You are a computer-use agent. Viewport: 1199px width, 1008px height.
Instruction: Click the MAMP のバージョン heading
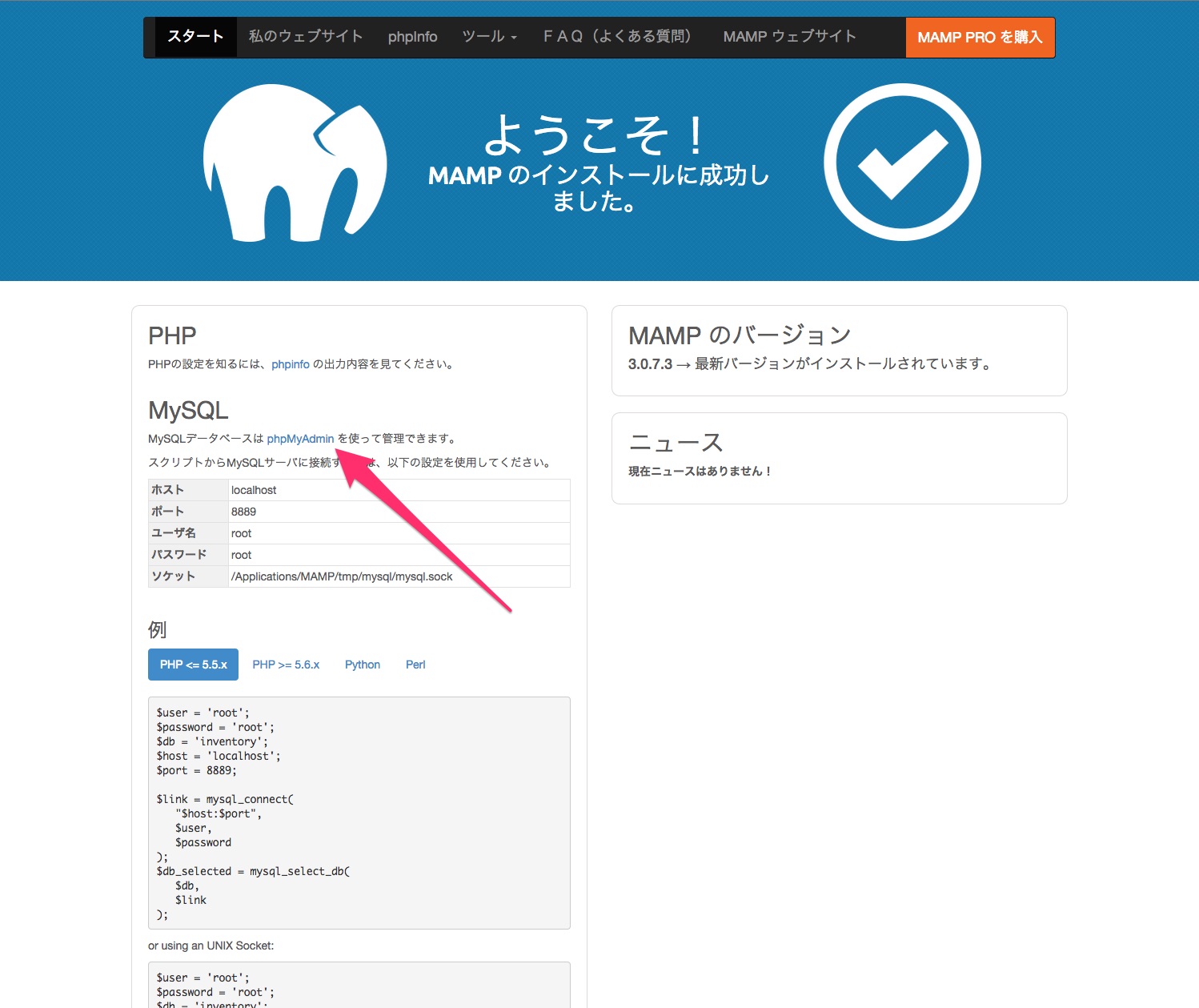740,335
